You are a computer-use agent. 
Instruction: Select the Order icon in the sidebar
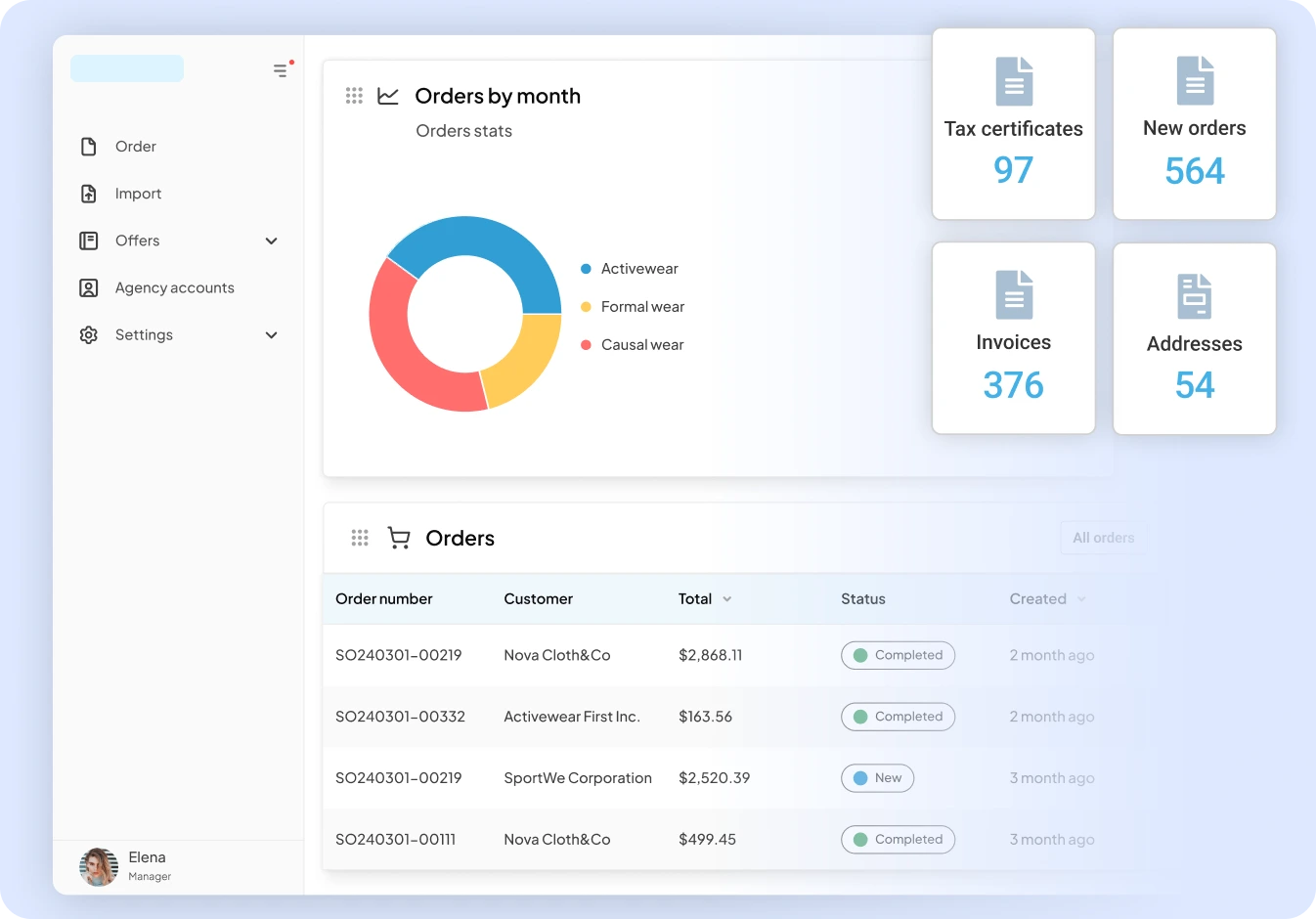(x=89, y=146)
